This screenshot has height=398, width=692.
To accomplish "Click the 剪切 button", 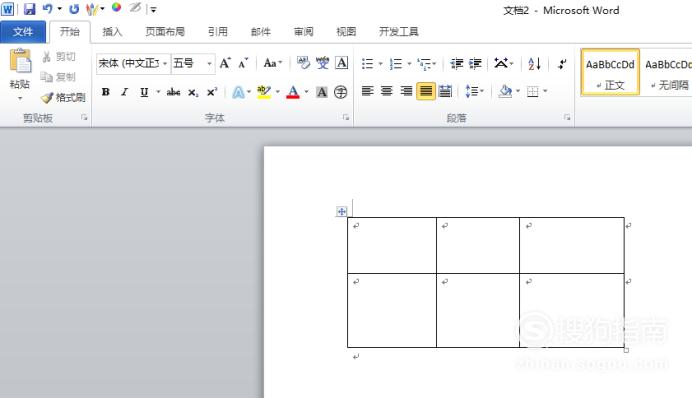I will (59, 56).
